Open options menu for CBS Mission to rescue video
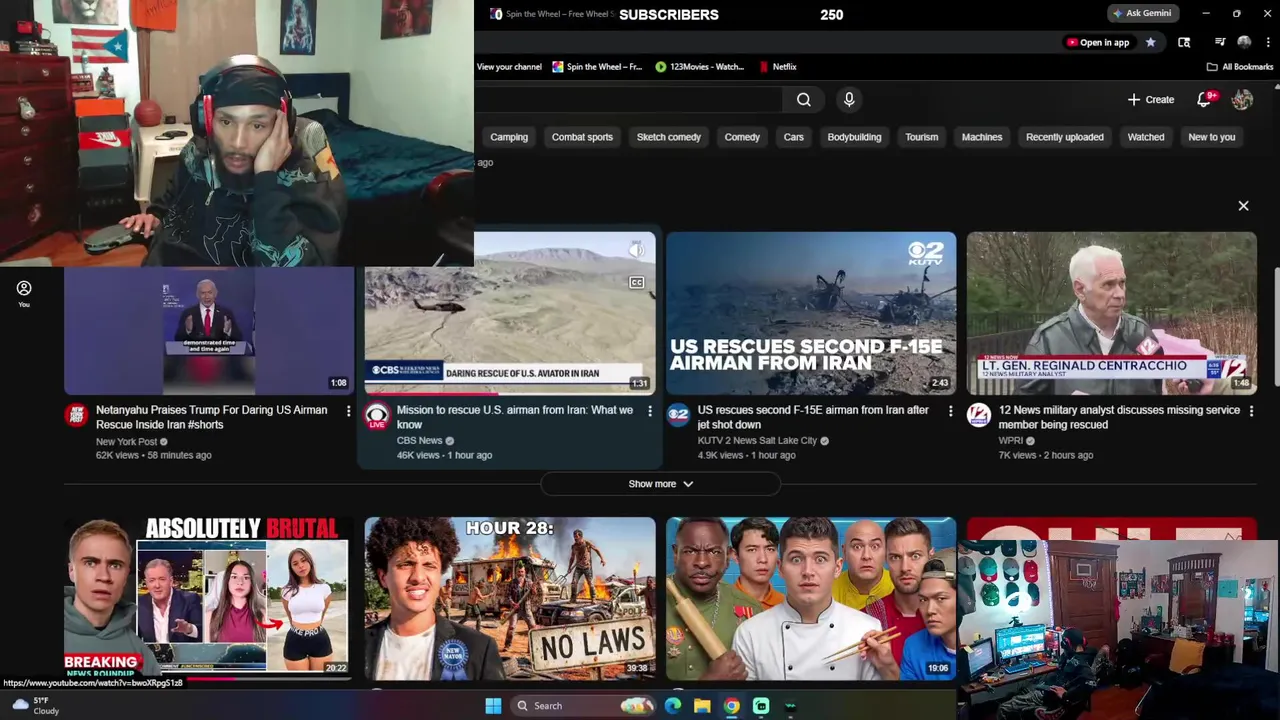 pos(649,411)
